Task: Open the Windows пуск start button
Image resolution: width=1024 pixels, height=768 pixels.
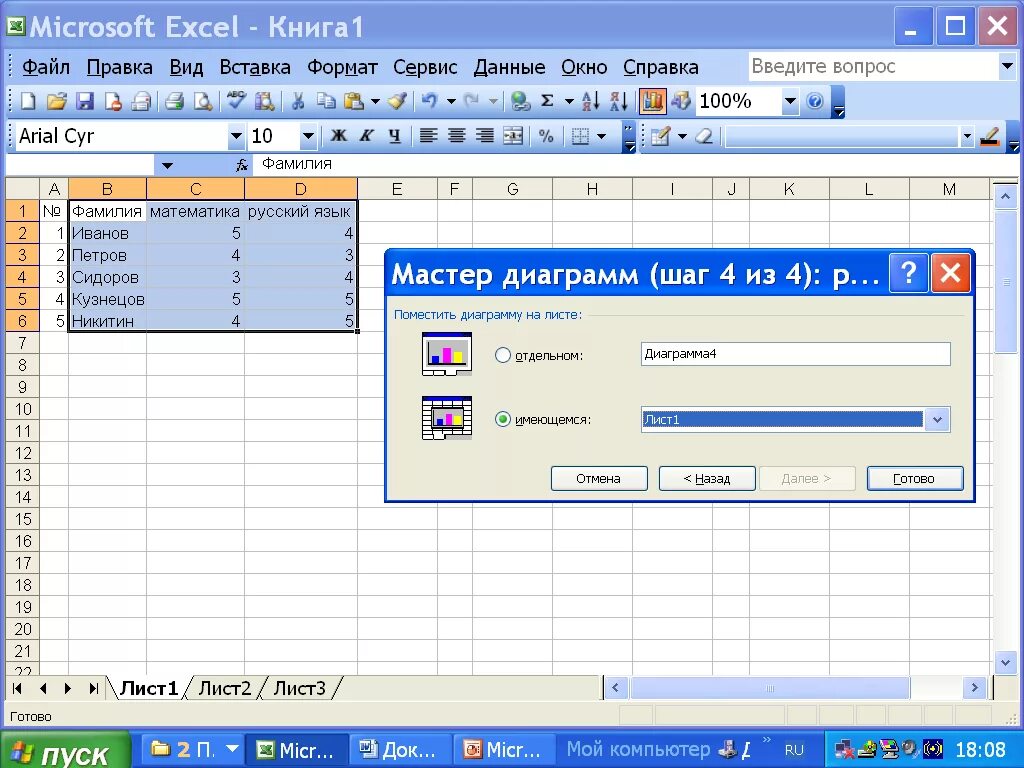Action: click(x=64, y=751)
